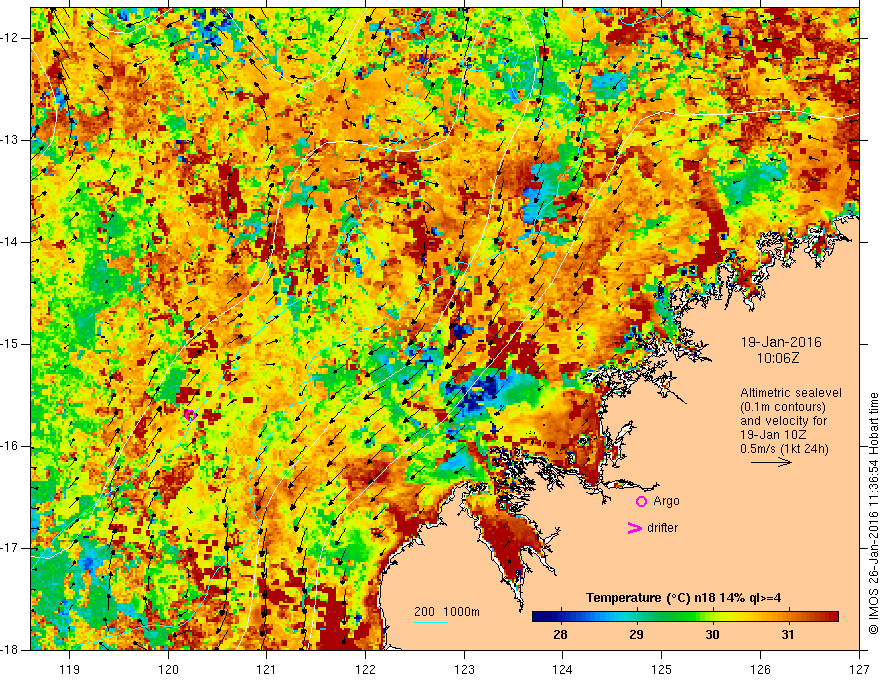Click longitude axis label '122'
The width and height of the screenshot is (880, 680).
click(x=365, y=669)
